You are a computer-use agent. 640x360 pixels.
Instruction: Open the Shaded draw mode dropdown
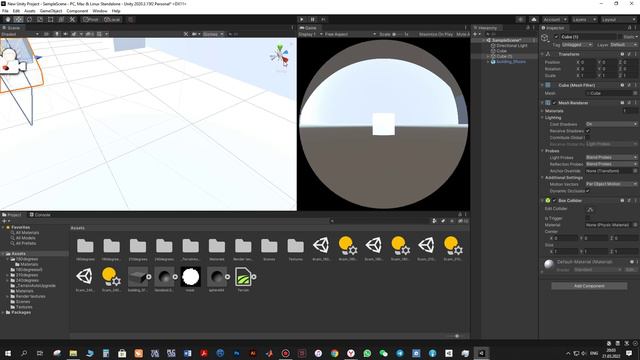coord(20,34)
